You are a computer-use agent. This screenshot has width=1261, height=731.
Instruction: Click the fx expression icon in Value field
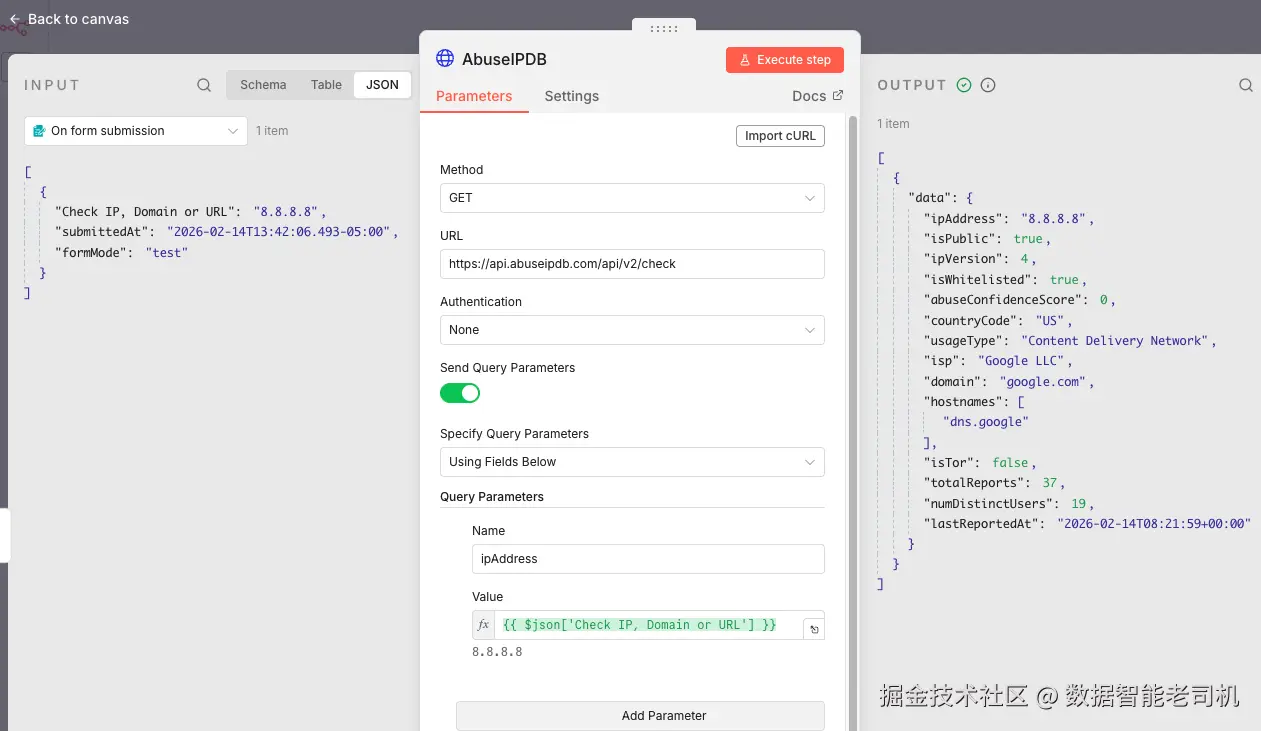[484, 625]
